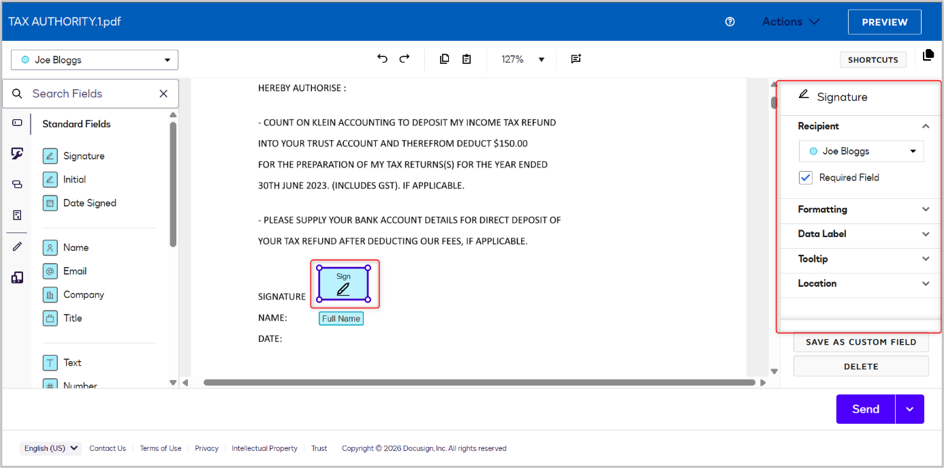Pick the Signature field icon
The width and height of the screenshot is (944, 468).
pyautogui.click(x=50, y=156)
